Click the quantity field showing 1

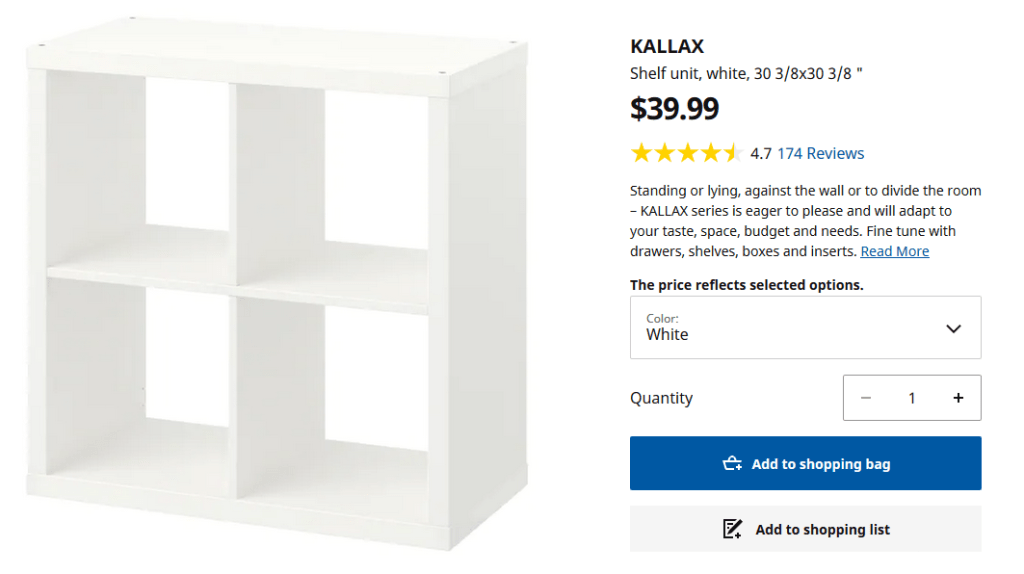pyautogui.click(x=912, y=398)
